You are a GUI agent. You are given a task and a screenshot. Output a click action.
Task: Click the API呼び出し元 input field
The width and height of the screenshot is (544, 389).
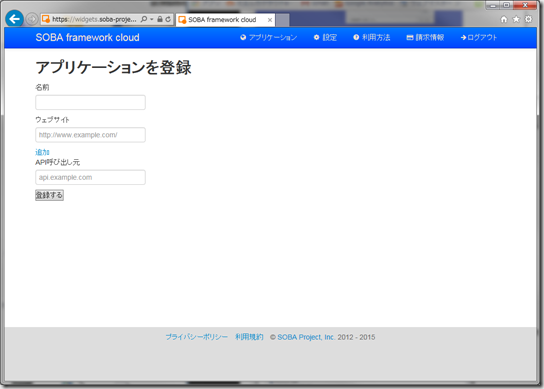tap(90, 177)
